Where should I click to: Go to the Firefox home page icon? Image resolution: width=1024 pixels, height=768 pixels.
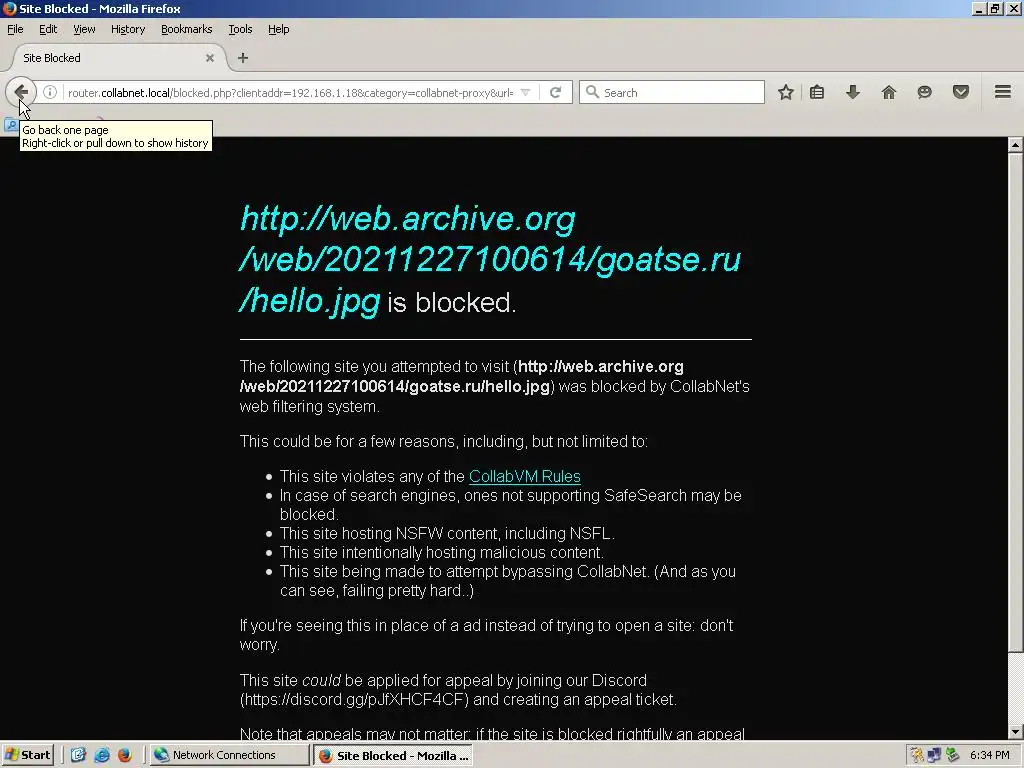point(888,92)
